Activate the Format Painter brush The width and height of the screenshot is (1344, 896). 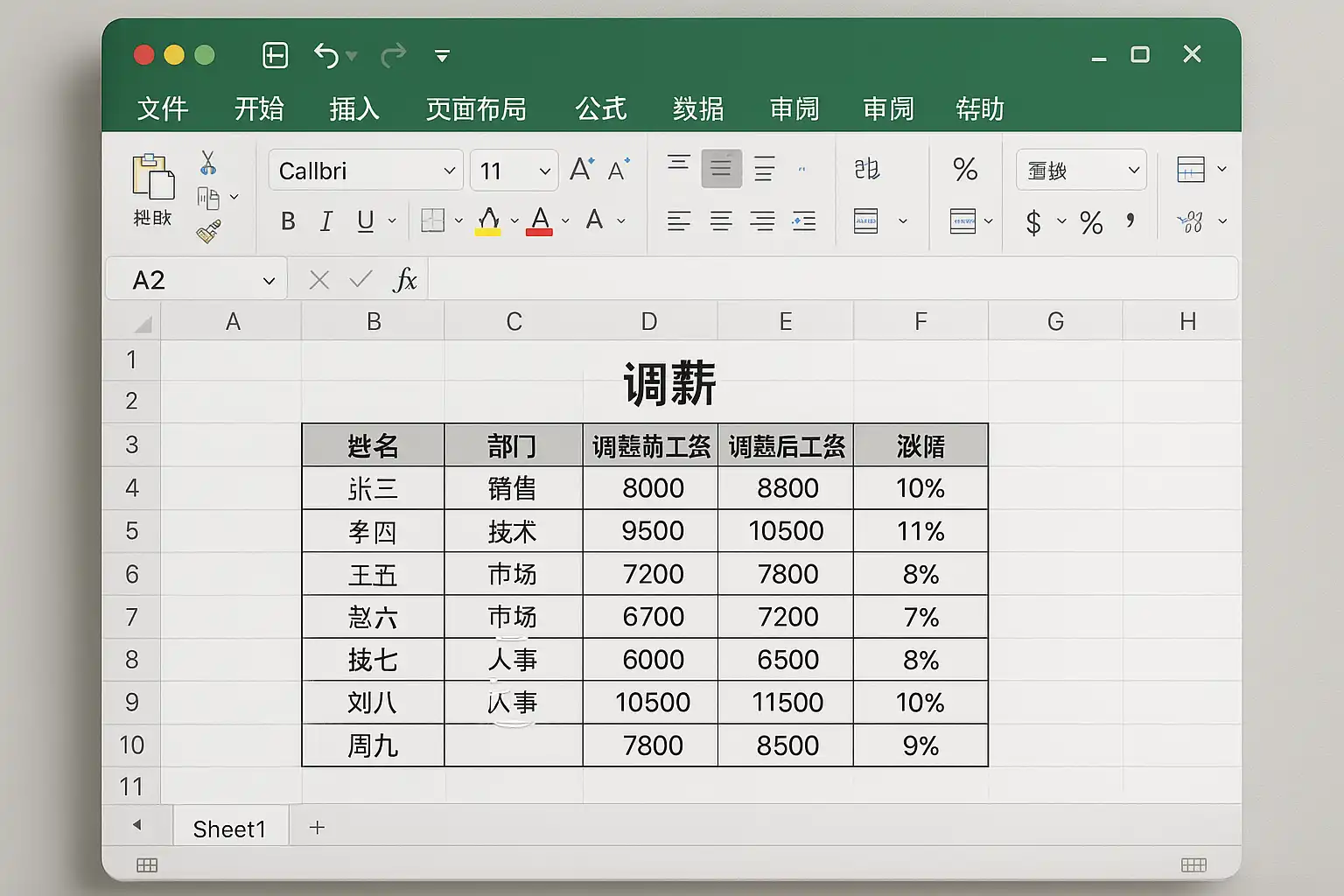pyautogui.click(x=208, y=231)
